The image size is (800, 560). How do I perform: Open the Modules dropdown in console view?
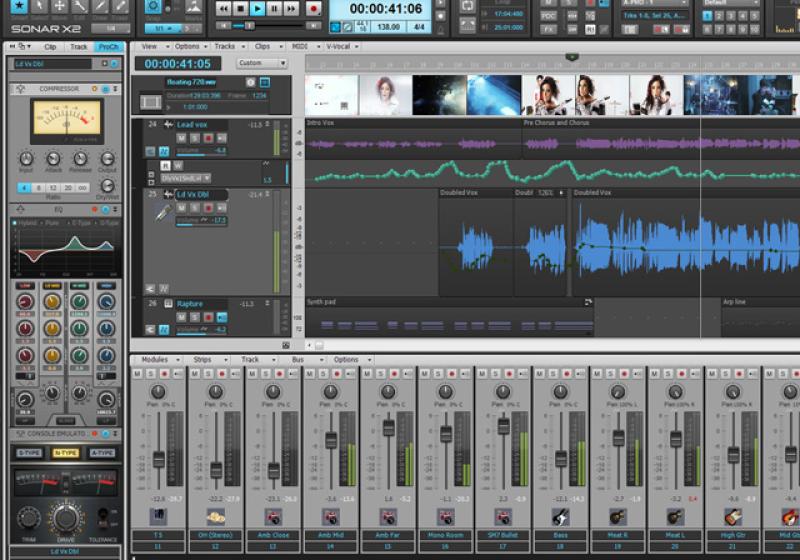click(158, 359)
